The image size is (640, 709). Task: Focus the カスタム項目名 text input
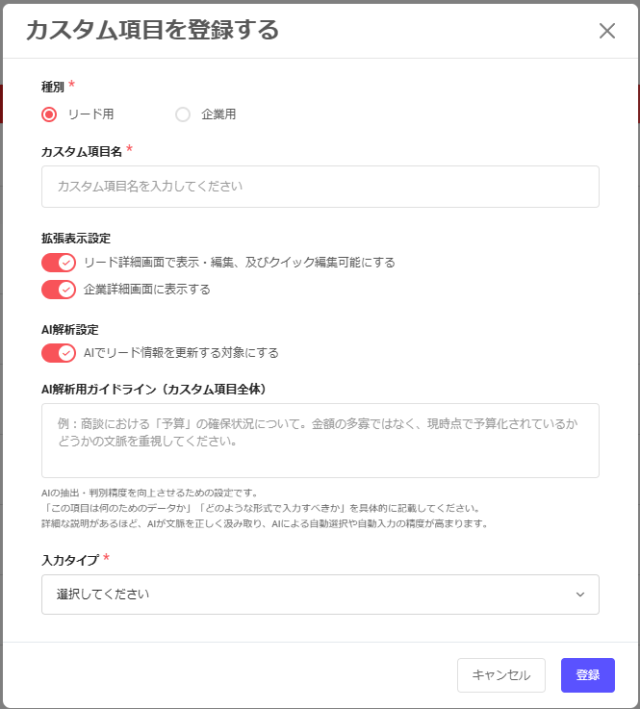click(320, 186)
